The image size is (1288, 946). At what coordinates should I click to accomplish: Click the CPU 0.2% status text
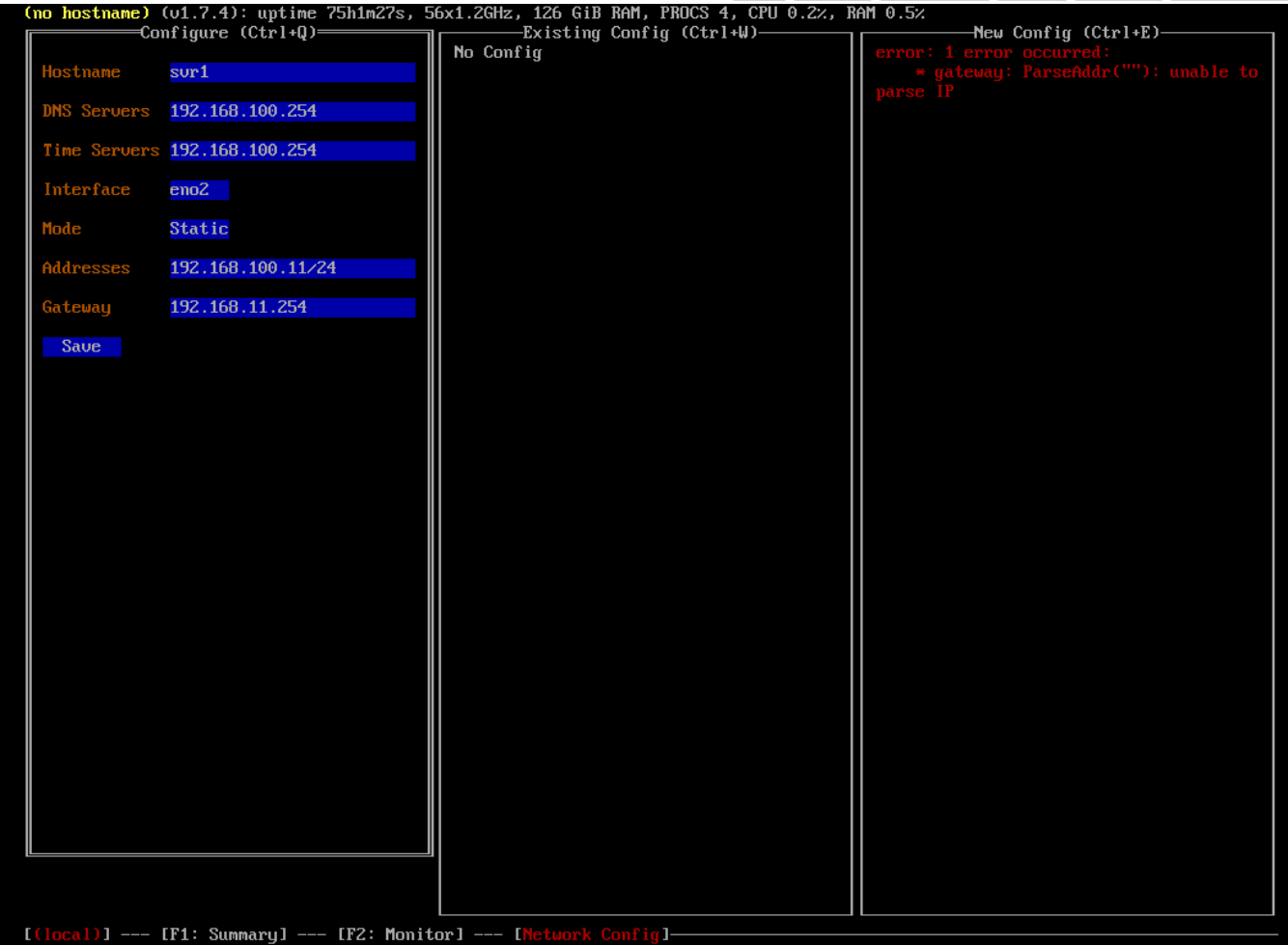788,14
